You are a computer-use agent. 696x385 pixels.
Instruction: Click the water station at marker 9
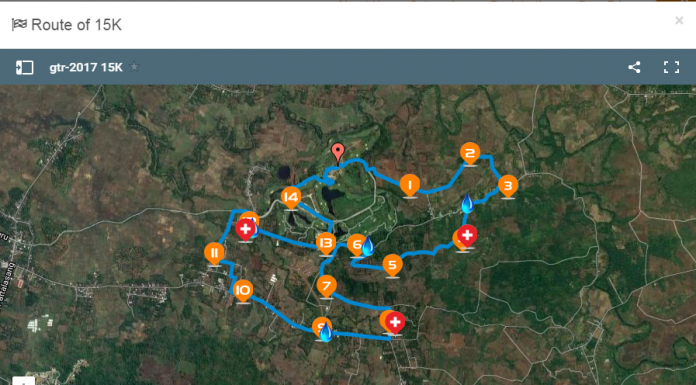[x=326, y=332]
